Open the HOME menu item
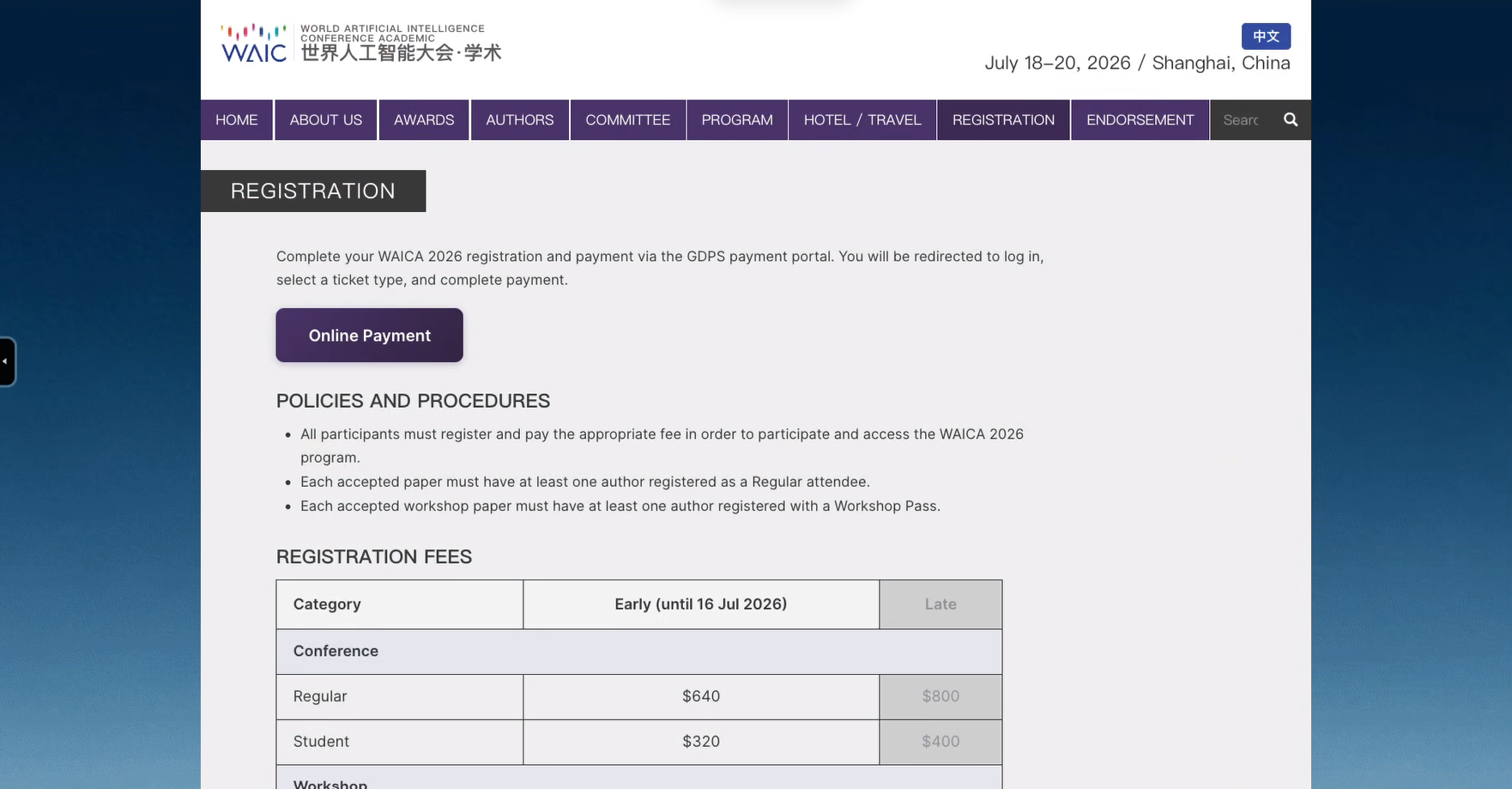Image resolution: width=1512 pixels, height=789 pixels. tap(237, 119)
